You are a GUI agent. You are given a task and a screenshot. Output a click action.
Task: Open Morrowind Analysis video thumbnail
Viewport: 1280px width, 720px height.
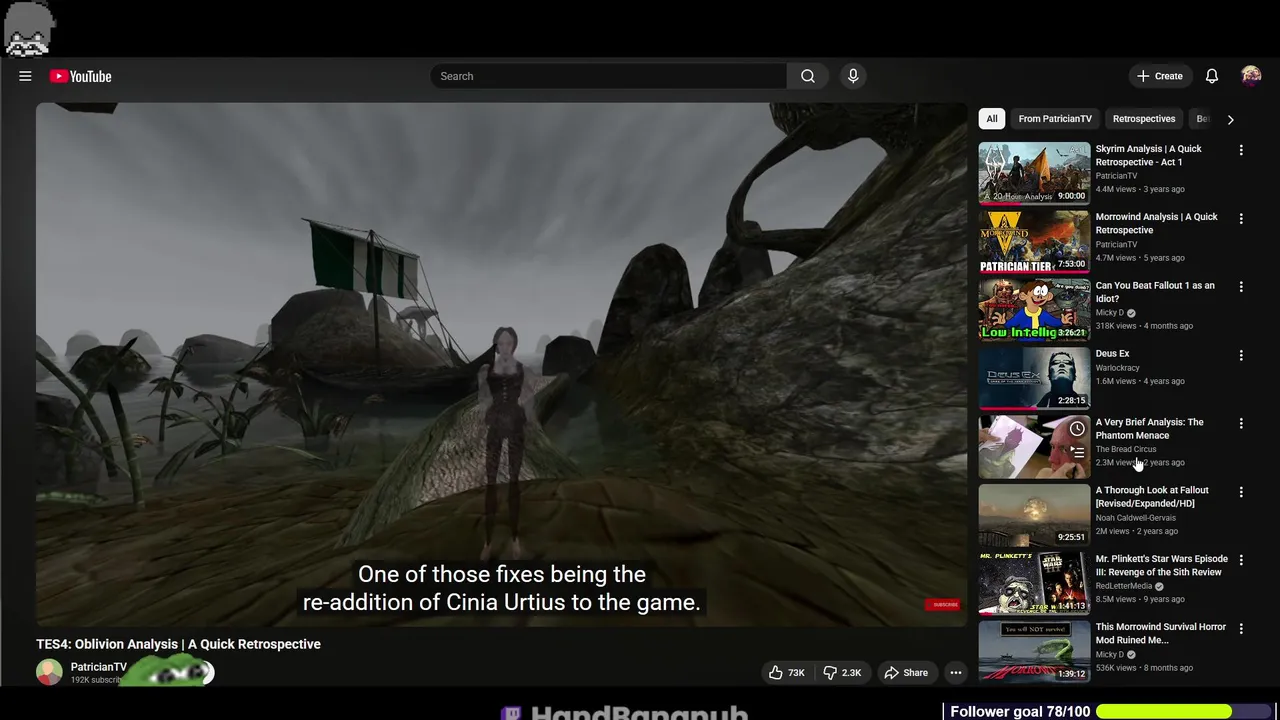(x=1034, y=241)
